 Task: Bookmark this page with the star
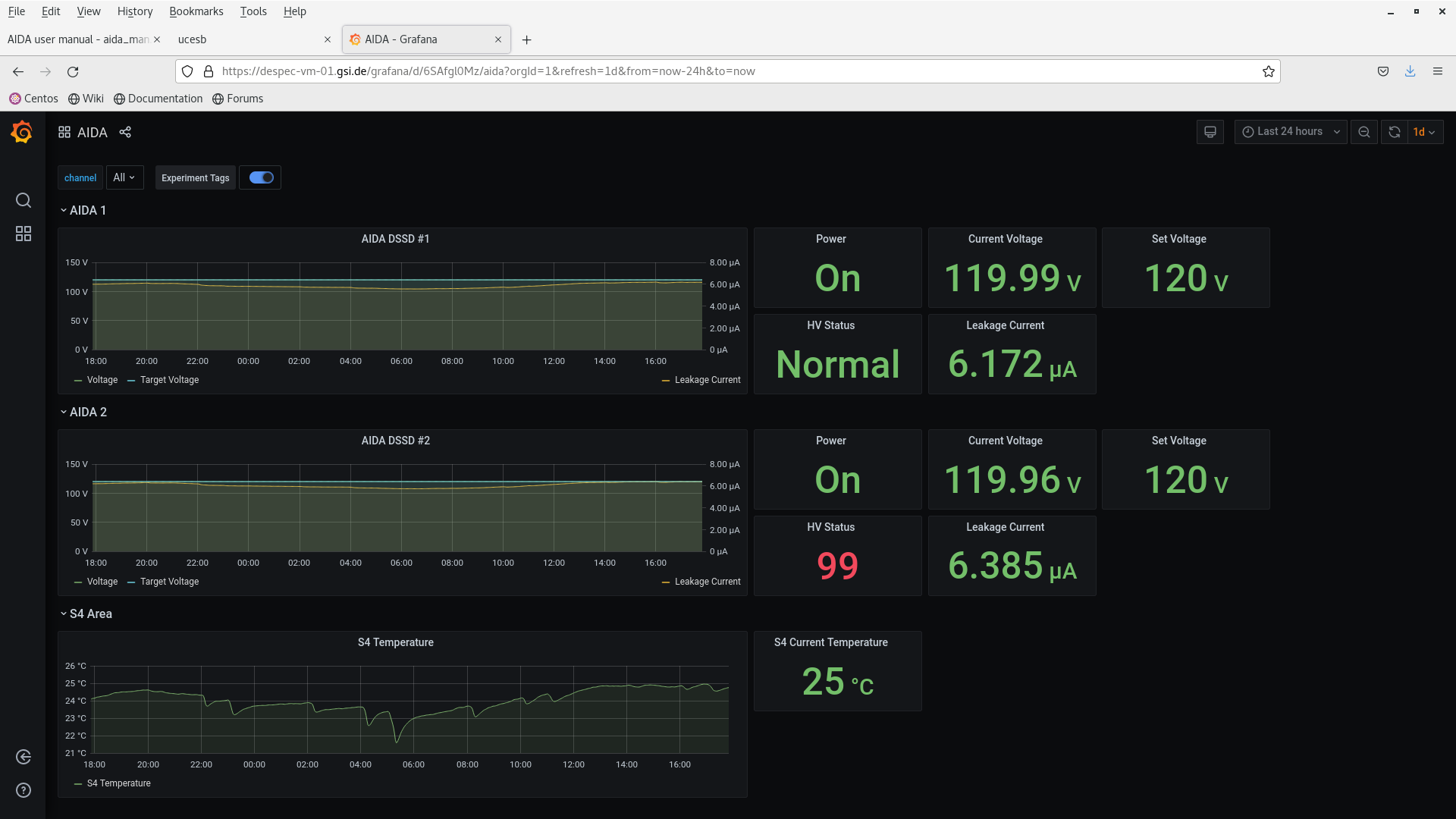click(x=1269, y=71)
